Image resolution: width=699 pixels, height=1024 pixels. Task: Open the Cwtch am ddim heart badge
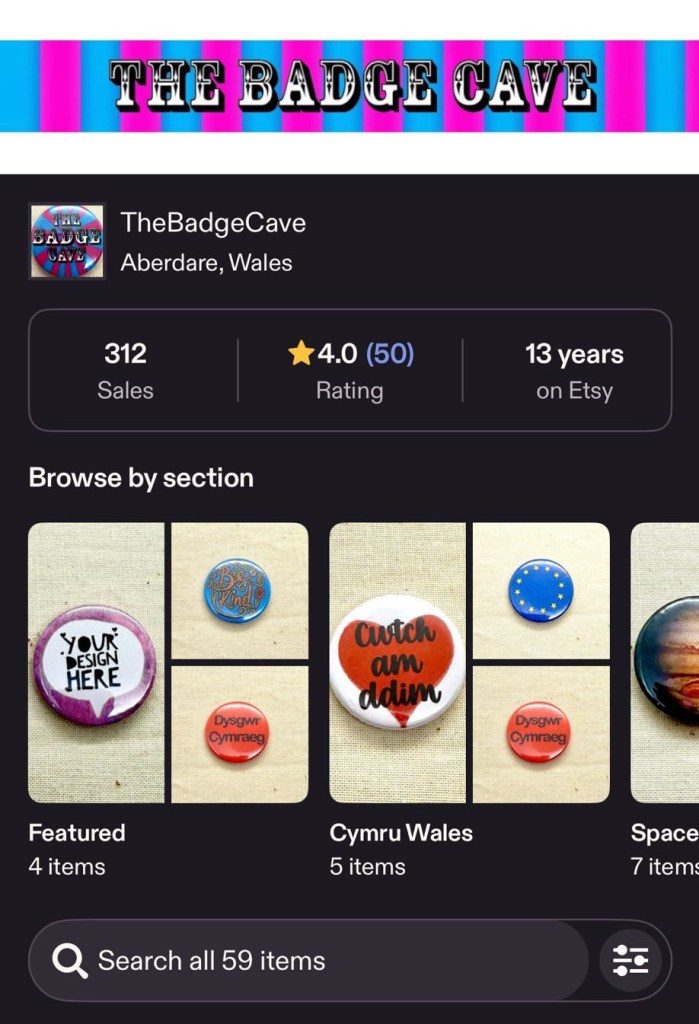(x=397, y=662)
